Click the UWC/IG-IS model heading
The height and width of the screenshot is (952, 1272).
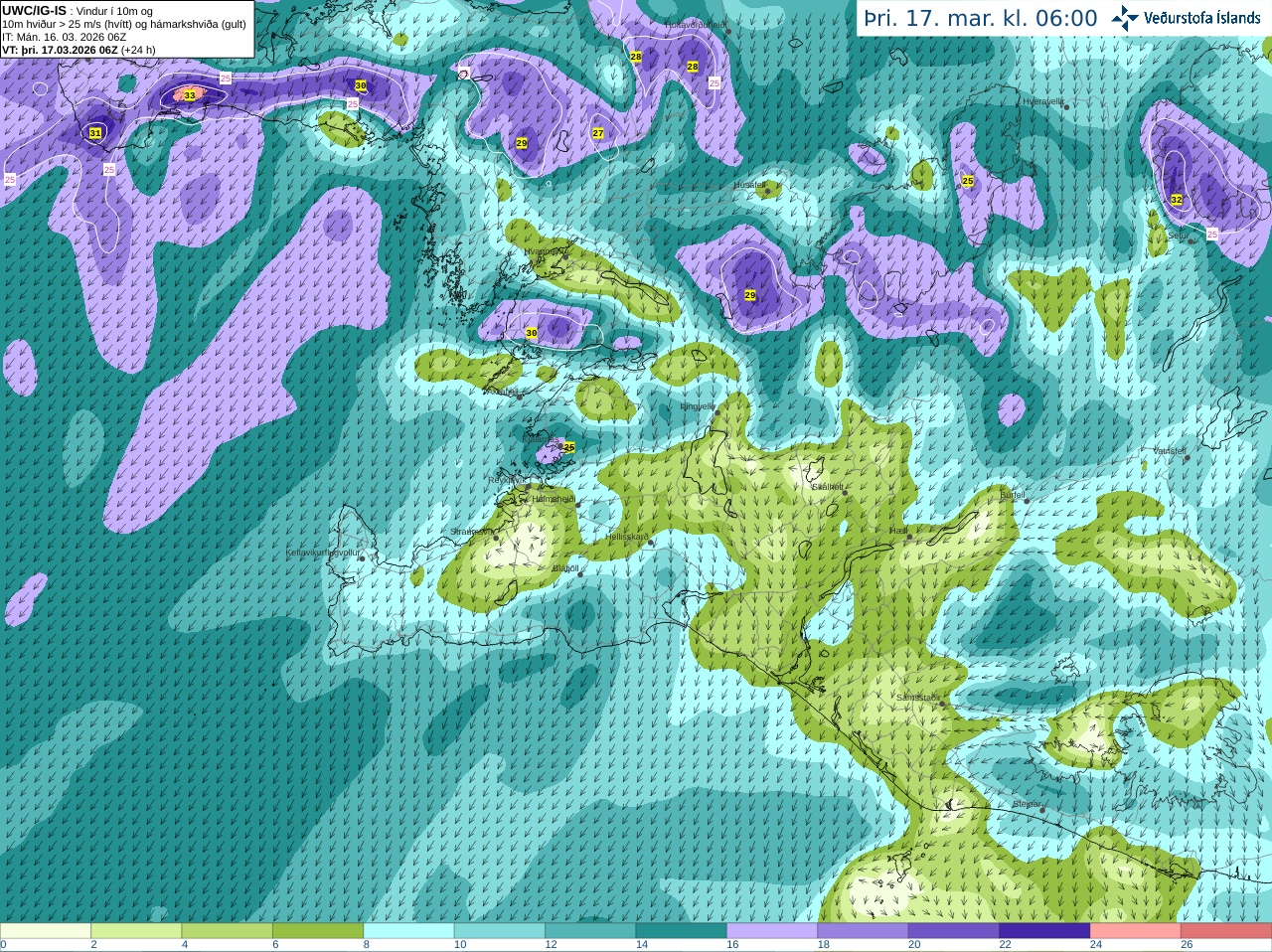click(x=34, y=11)
